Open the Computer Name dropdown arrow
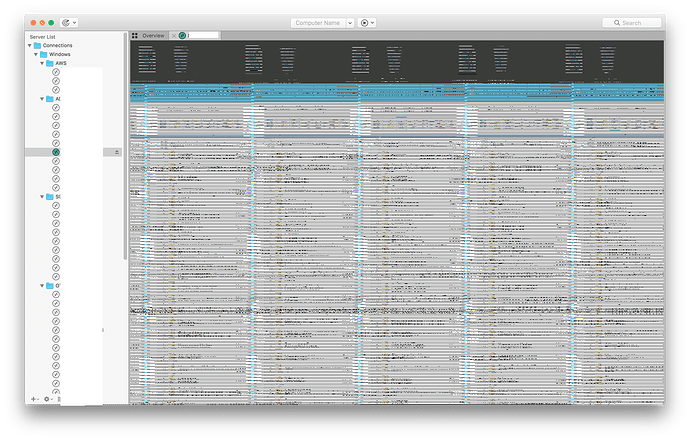The width and height of the screenshot is (690, 439). (350, 22)
